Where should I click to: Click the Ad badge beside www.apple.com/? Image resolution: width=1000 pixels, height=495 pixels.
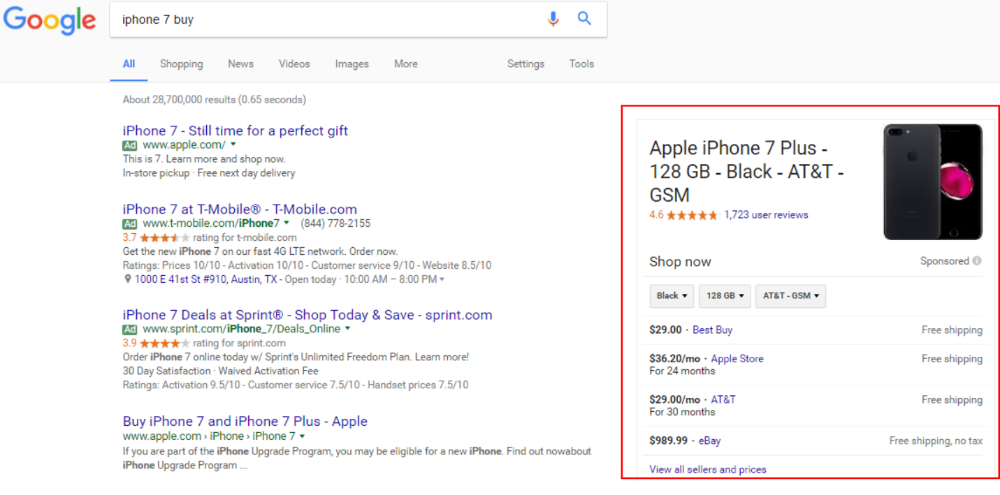click(x=130, y=145)
